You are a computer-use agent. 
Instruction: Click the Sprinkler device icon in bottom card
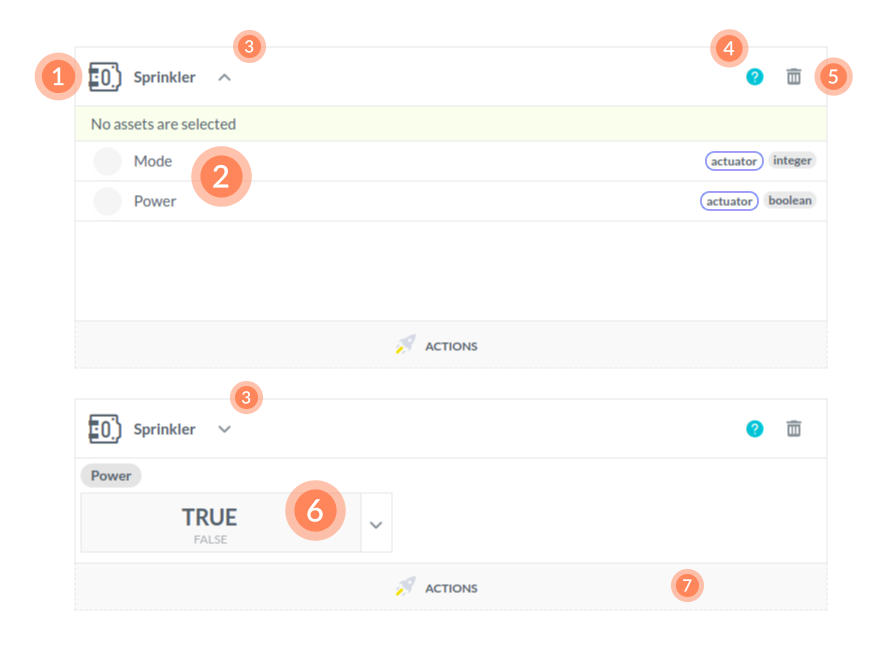pyautogui.click(x=105, y=429)
